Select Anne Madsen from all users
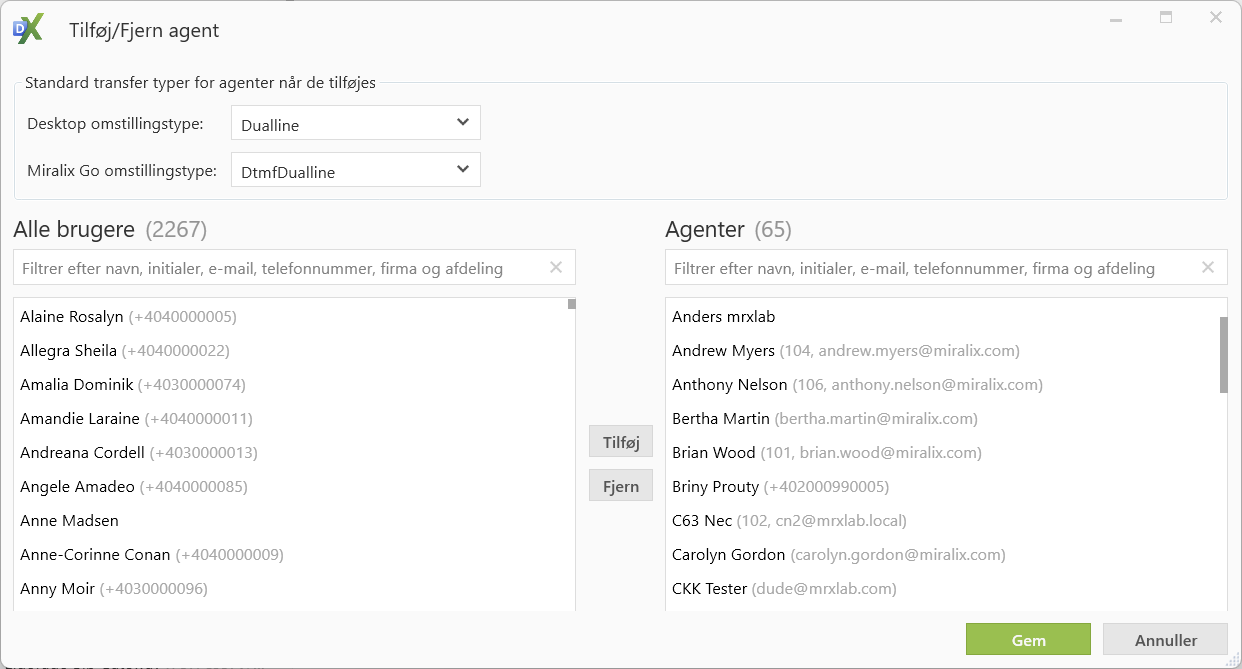This screenshot has width=1242, height=669. tap(70, 521)
